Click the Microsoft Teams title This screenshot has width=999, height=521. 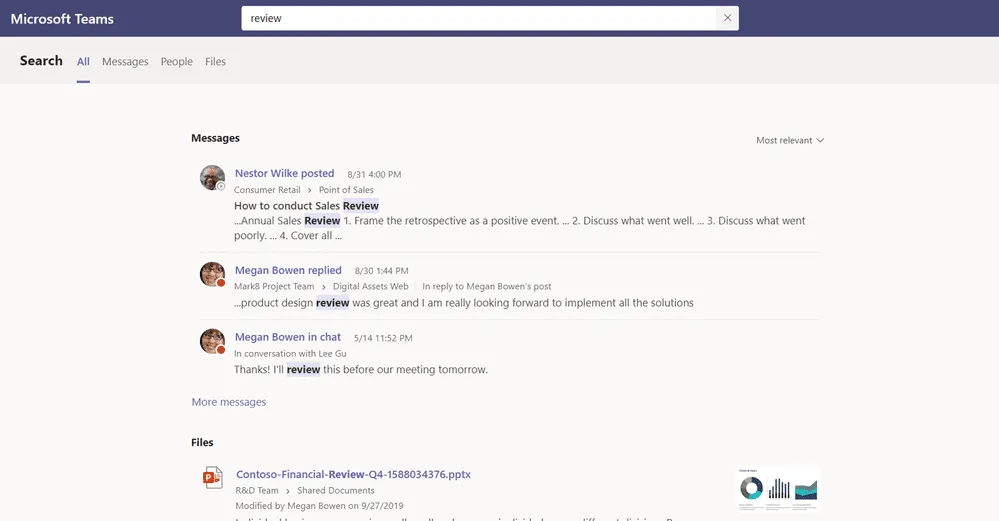(62, 19)
